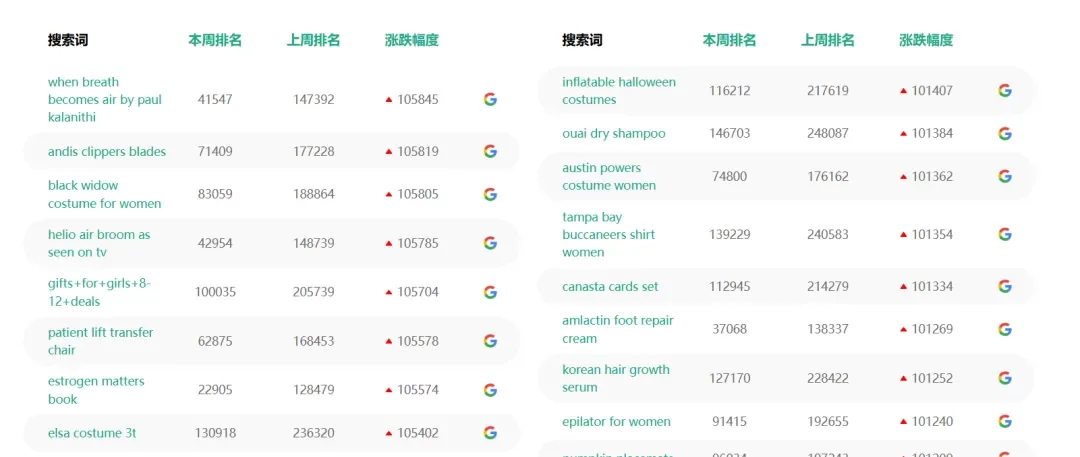Click Google icon beside estrogen matters book
The image size is (1080, 457).
(x=490, y=390)
